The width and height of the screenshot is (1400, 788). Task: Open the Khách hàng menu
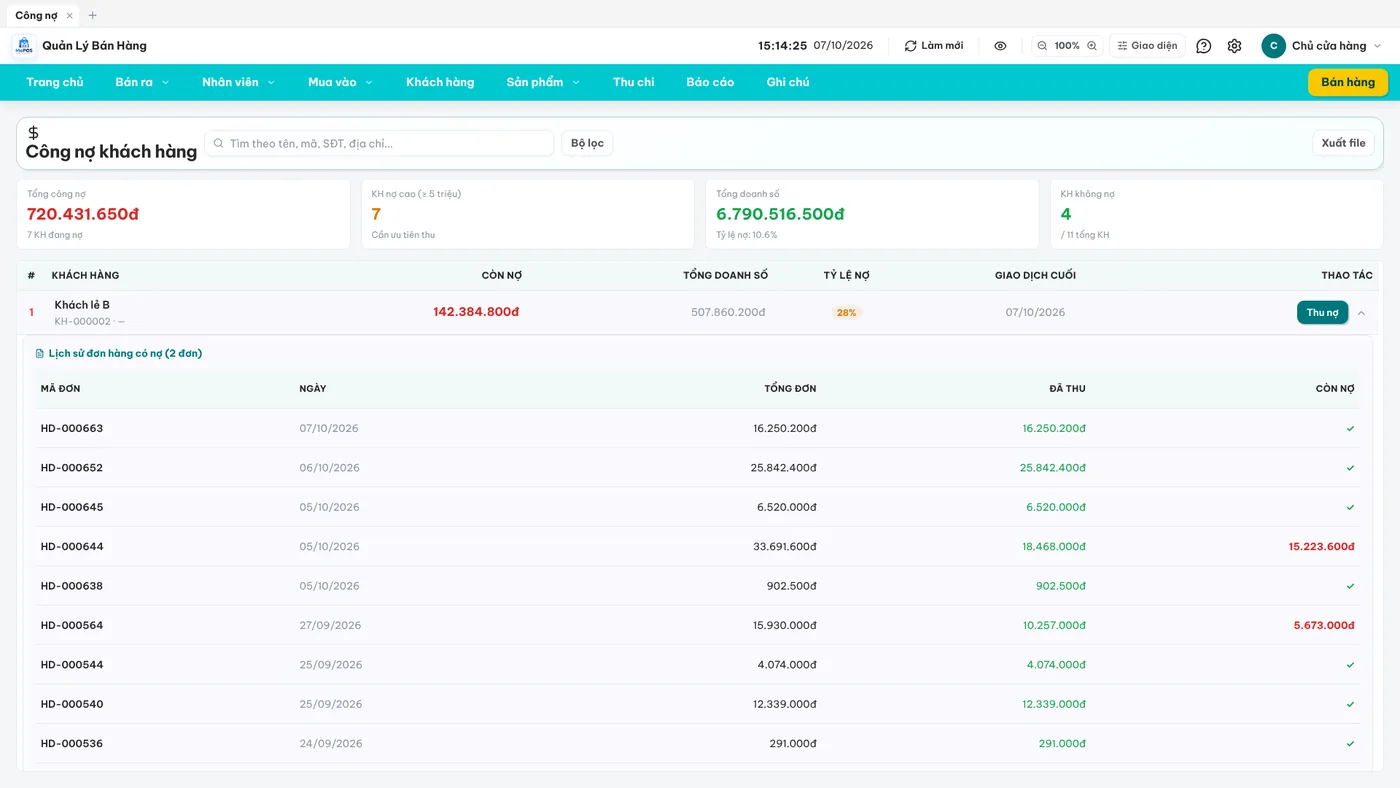[440, 82]
